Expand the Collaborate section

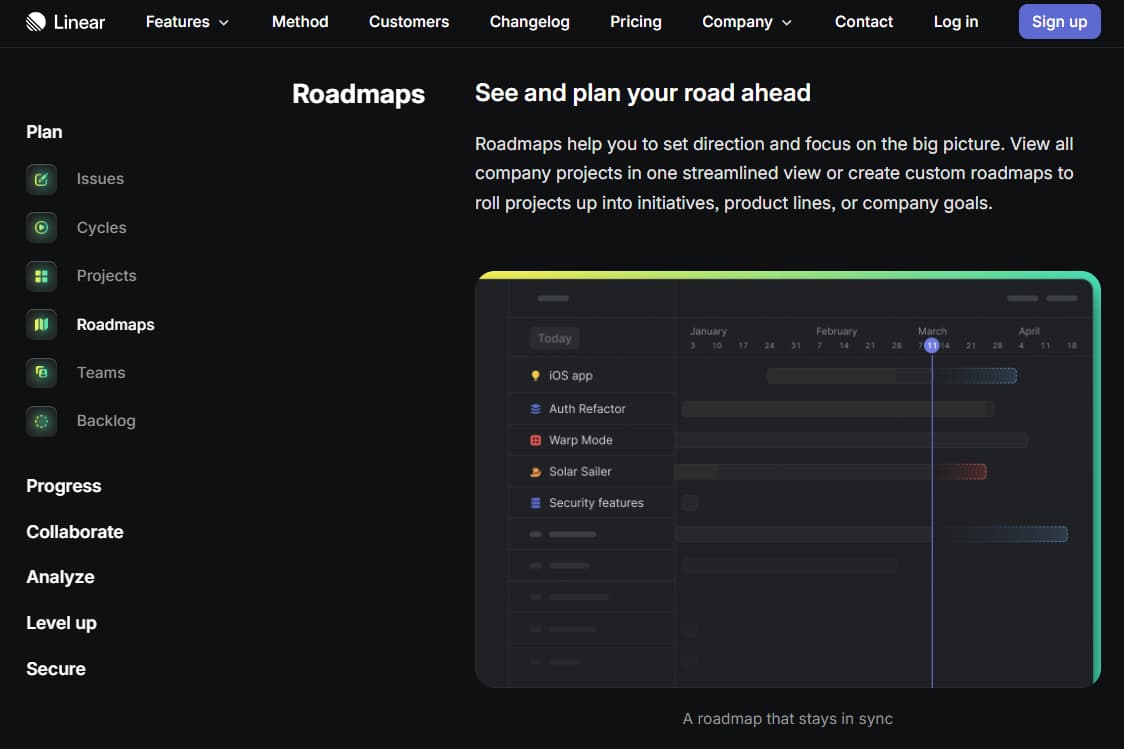click(75, 532)
